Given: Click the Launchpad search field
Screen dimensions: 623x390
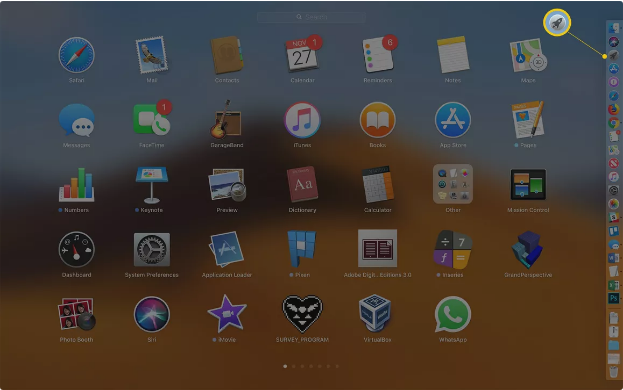Looking at the screenshot, I should 311,17.
